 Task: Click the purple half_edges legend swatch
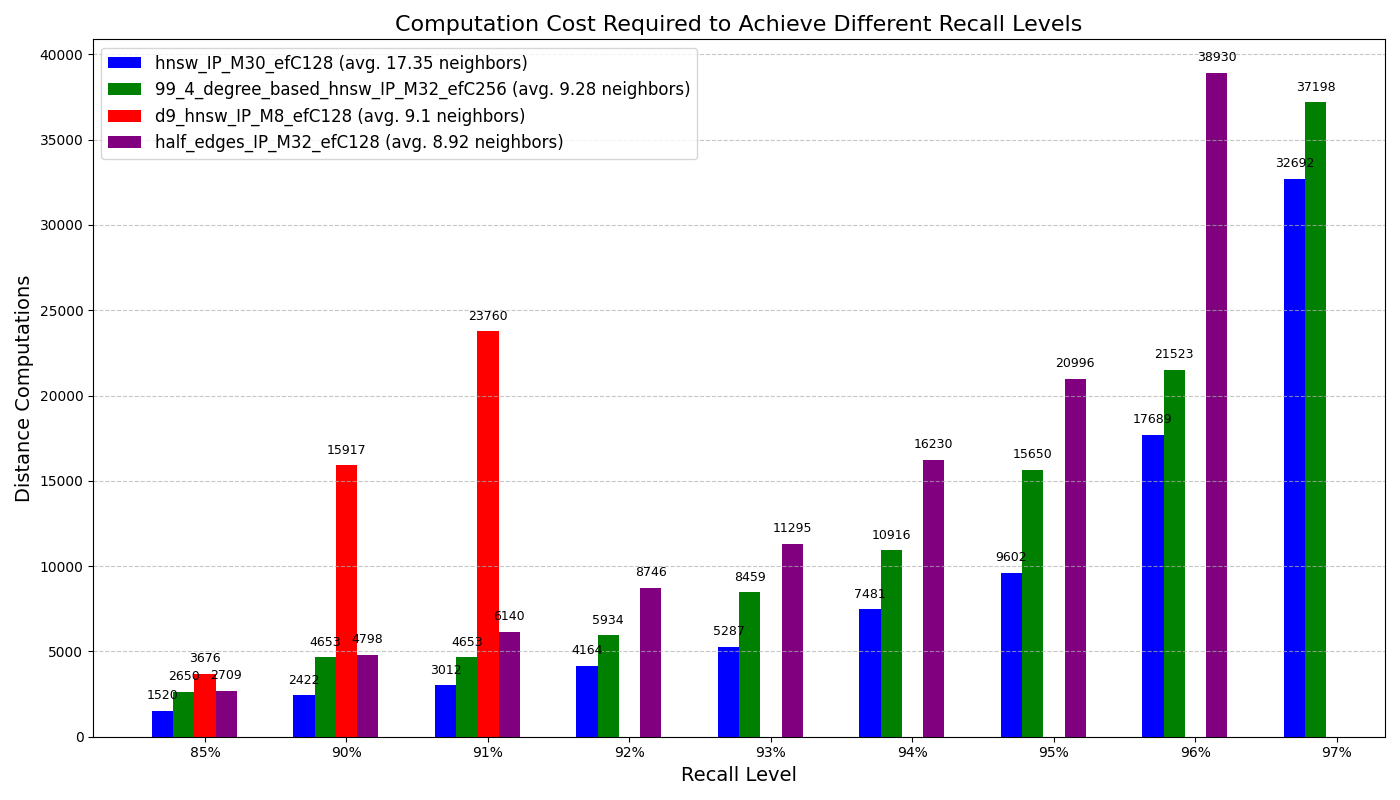pos(124,142)
